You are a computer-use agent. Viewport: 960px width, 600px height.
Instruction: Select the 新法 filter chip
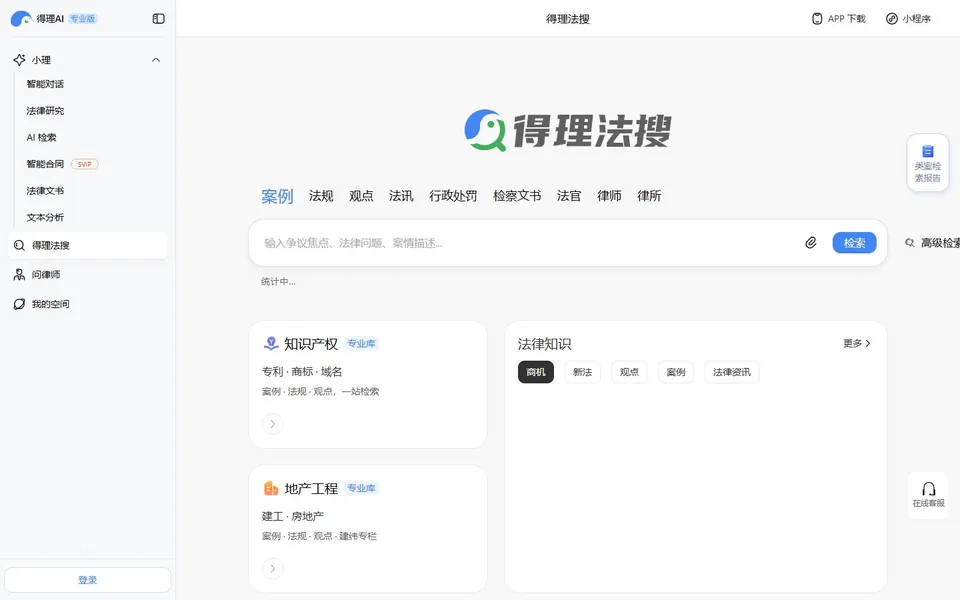[582, 372]
